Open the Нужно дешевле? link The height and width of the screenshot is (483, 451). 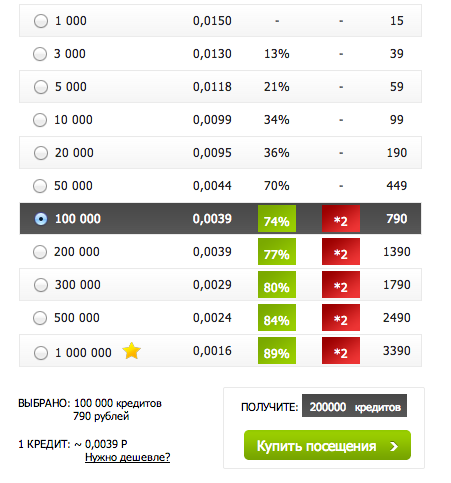pyautogui.click(x=127, y=457)
